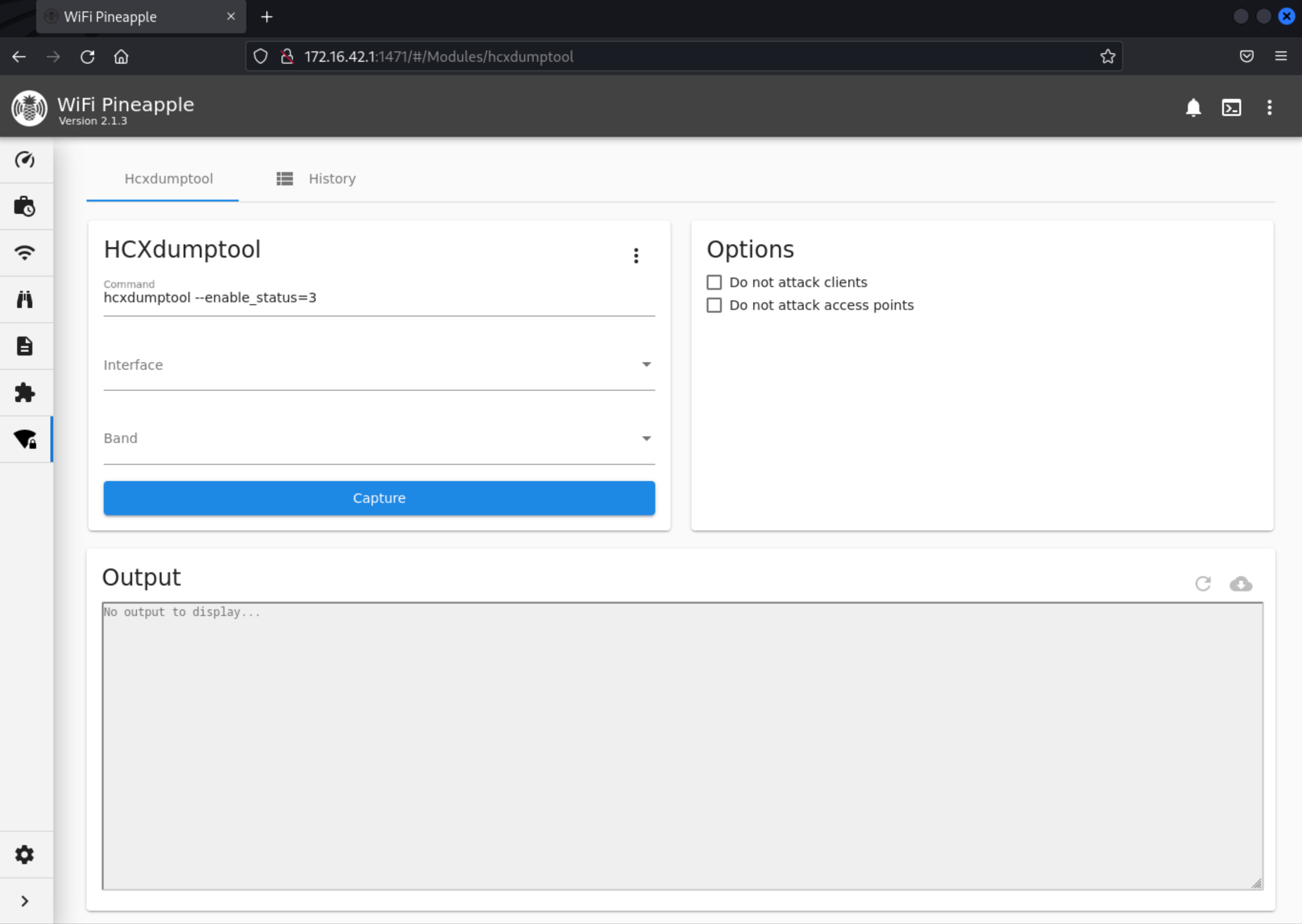The image size is (1302, 924).
Task: Select the hcxdumptool wifi-lock module icon
Action: coord(25,439)
